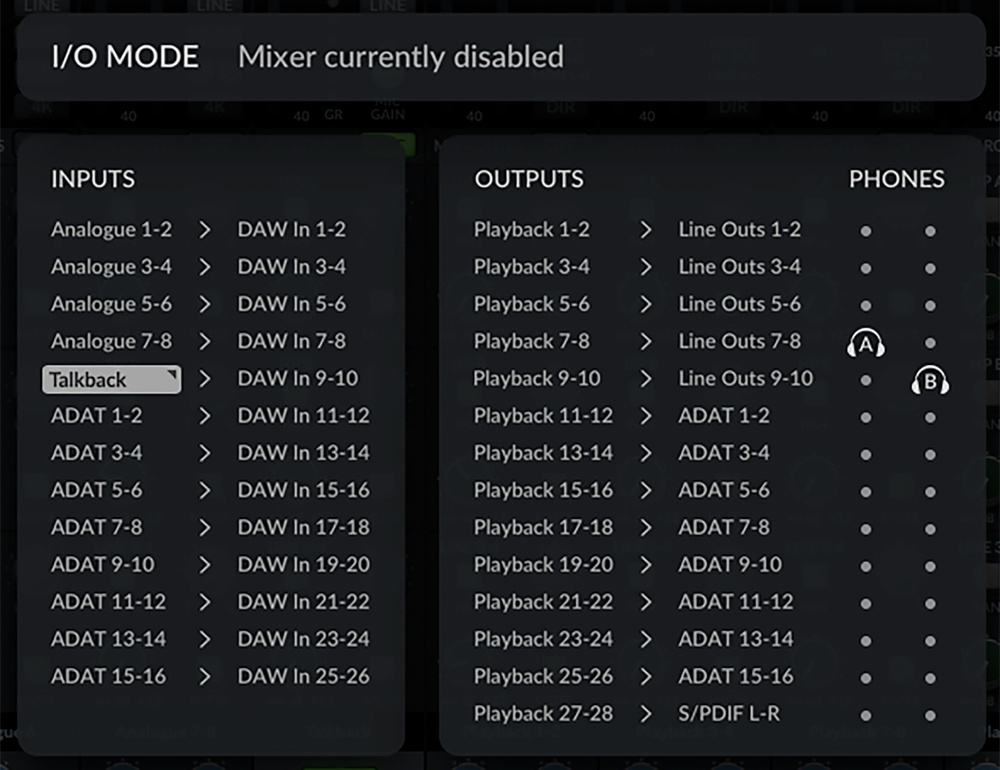Click arrow between Playback 1-2 and Line Outs 1-2
Screen dimensions: 1000x770
coord(646,230)
